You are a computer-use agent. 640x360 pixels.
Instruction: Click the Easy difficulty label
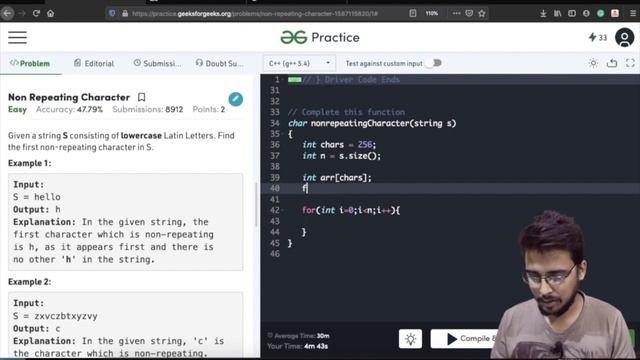(17, 109)
